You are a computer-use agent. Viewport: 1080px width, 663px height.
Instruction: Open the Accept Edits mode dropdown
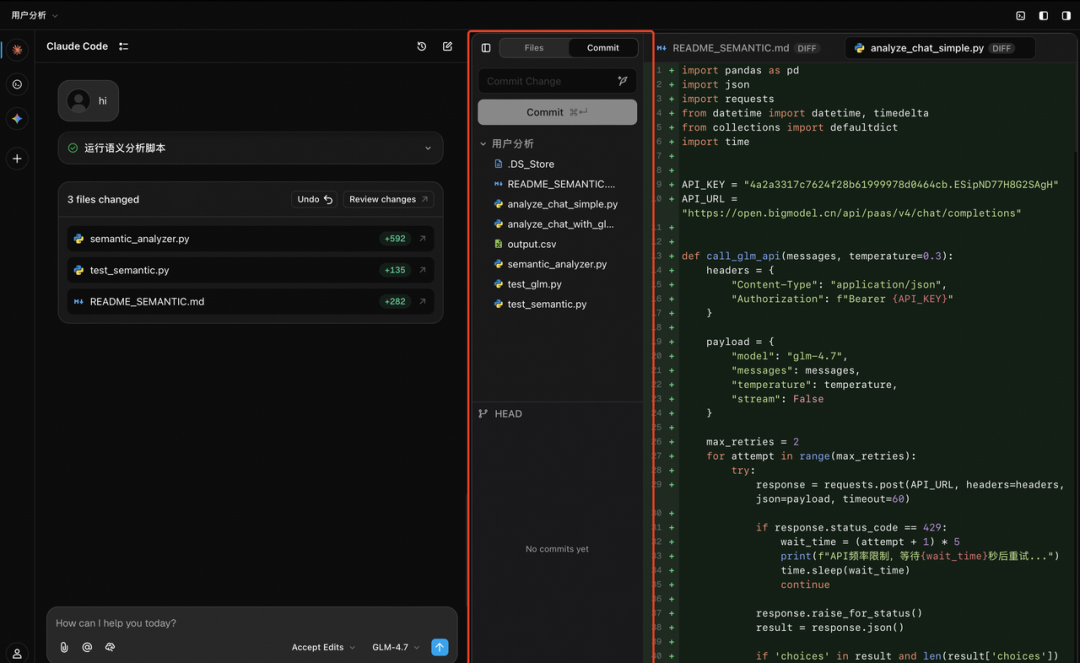pyautogui.click(x=323, y=647)
